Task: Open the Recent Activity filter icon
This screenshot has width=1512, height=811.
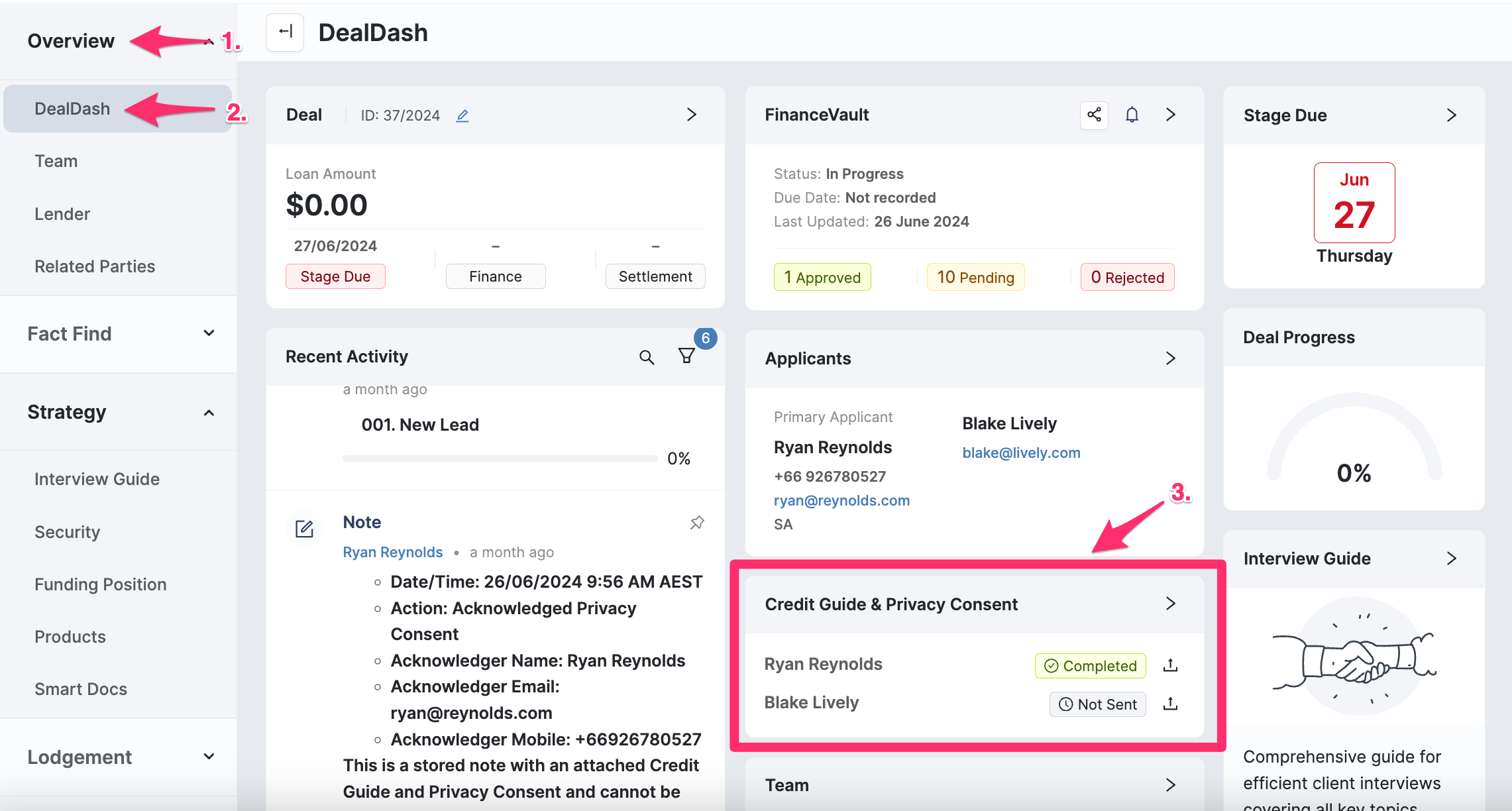Action: pos(686,356)
